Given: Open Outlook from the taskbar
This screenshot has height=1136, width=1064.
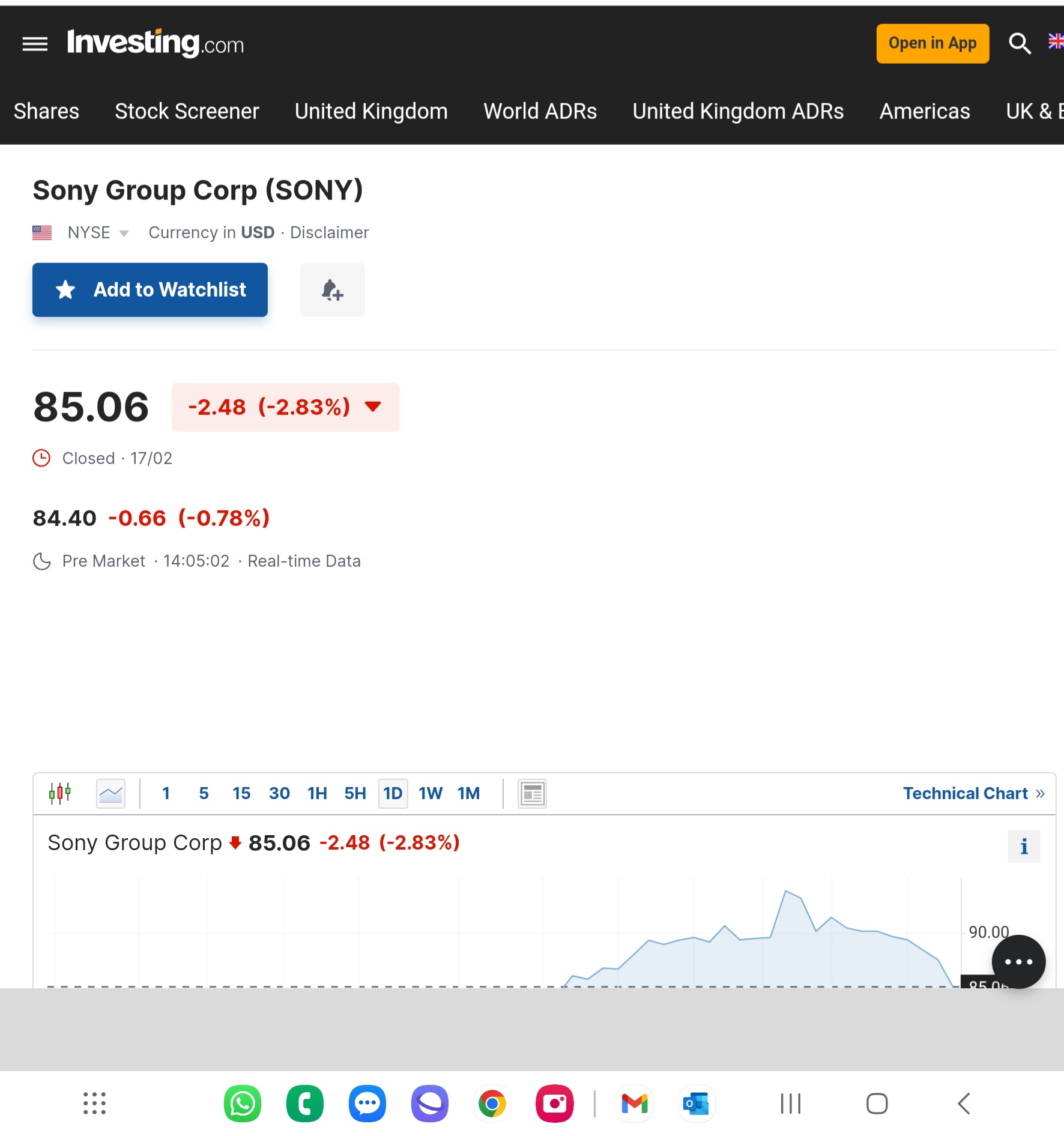Looking at the screenshot, I should click(697, 1103).
